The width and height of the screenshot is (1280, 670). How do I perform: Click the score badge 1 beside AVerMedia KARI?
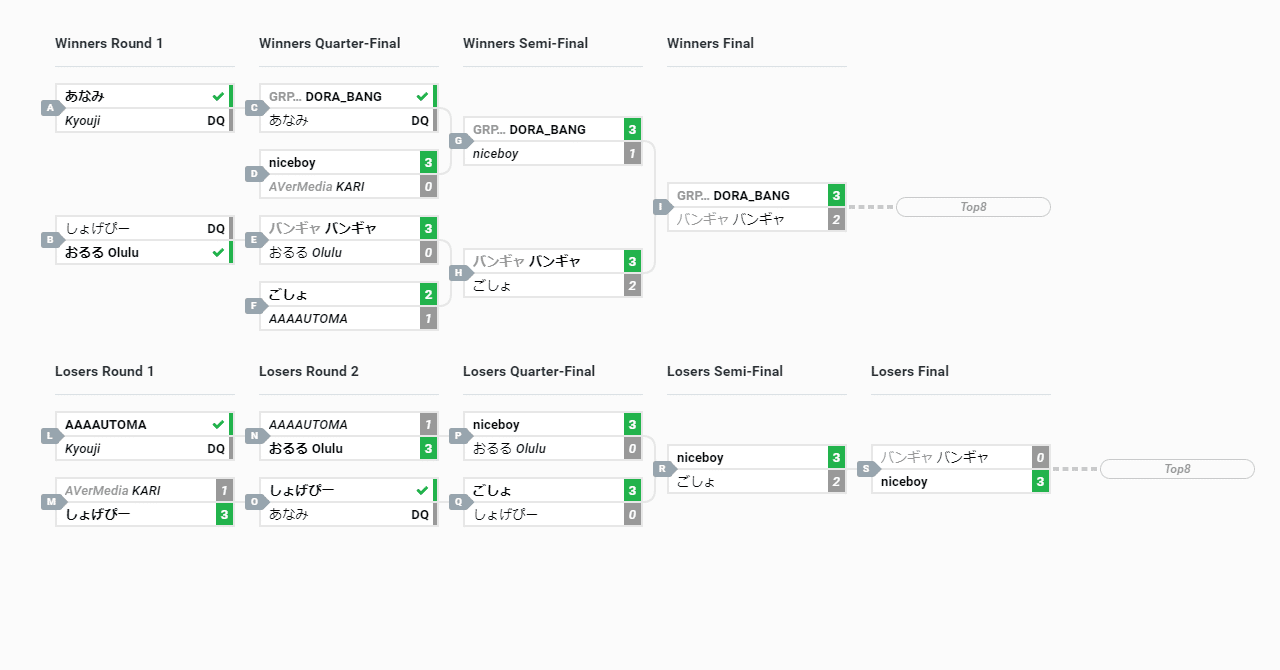click(225, 490)
